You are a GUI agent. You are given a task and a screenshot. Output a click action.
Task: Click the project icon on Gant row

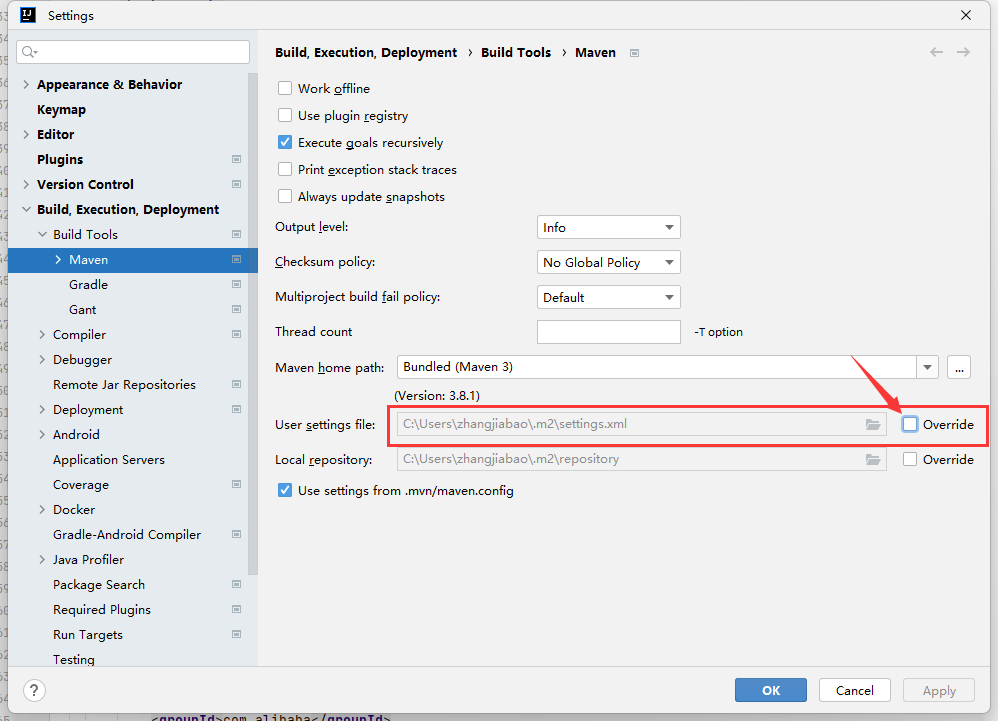(236, 309)
